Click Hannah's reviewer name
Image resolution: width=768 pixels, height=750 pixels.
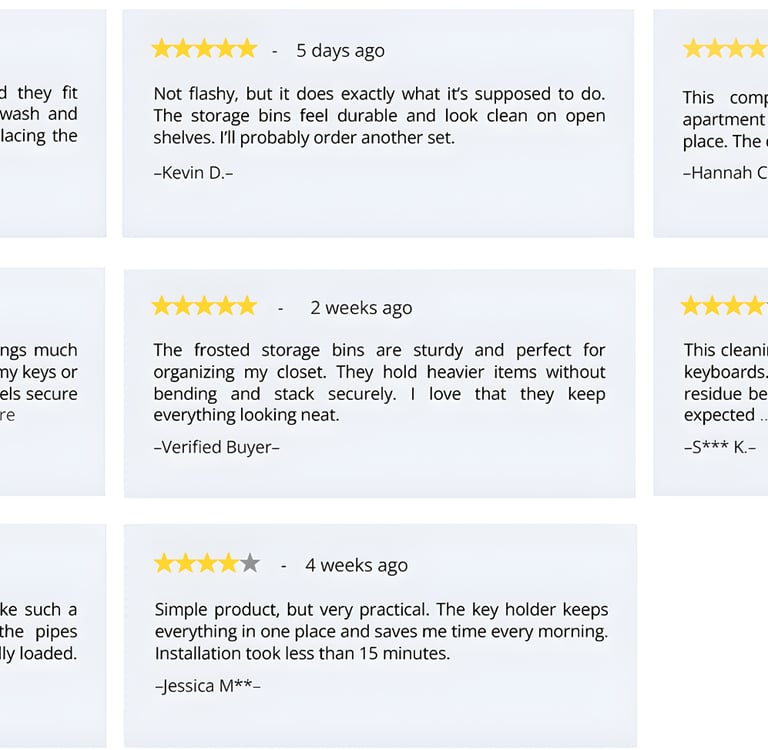(x=724, y=172)
